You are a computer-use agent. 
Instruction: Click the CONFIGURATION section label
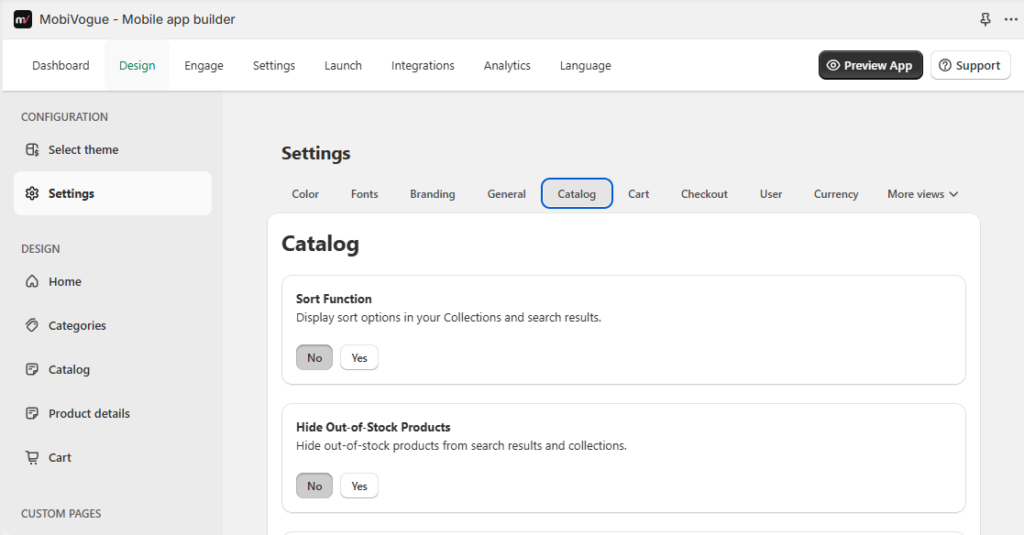point(64,117)
